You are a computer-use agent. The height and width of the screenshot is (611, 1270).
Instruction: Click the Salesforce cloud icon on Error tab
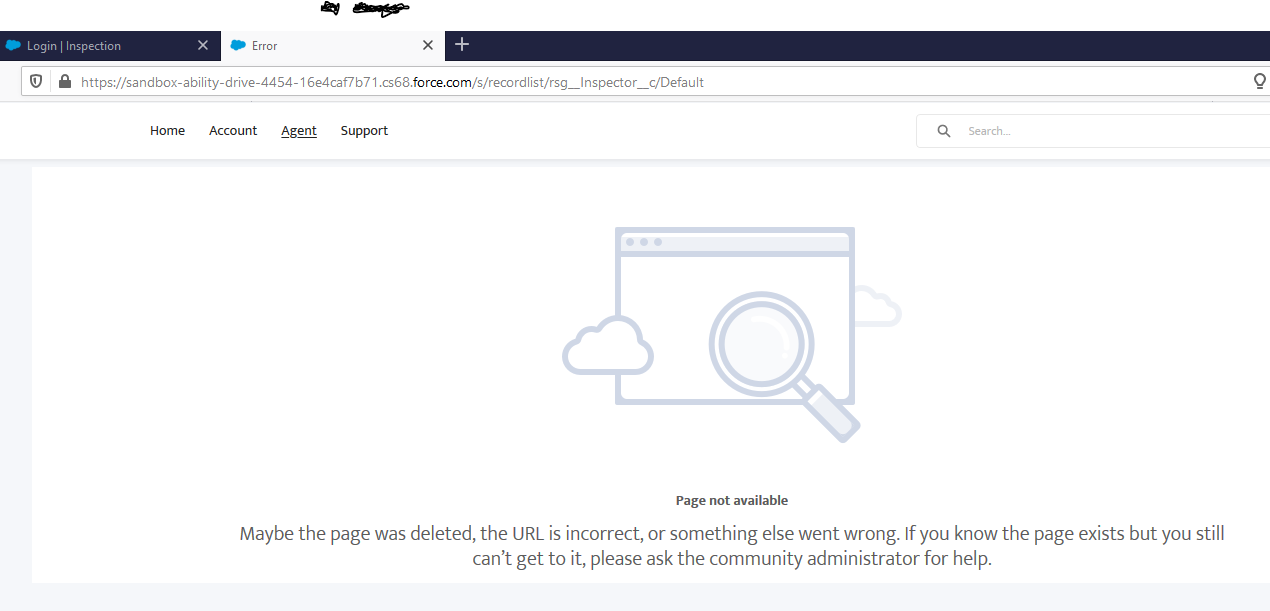tap(238, 45)
